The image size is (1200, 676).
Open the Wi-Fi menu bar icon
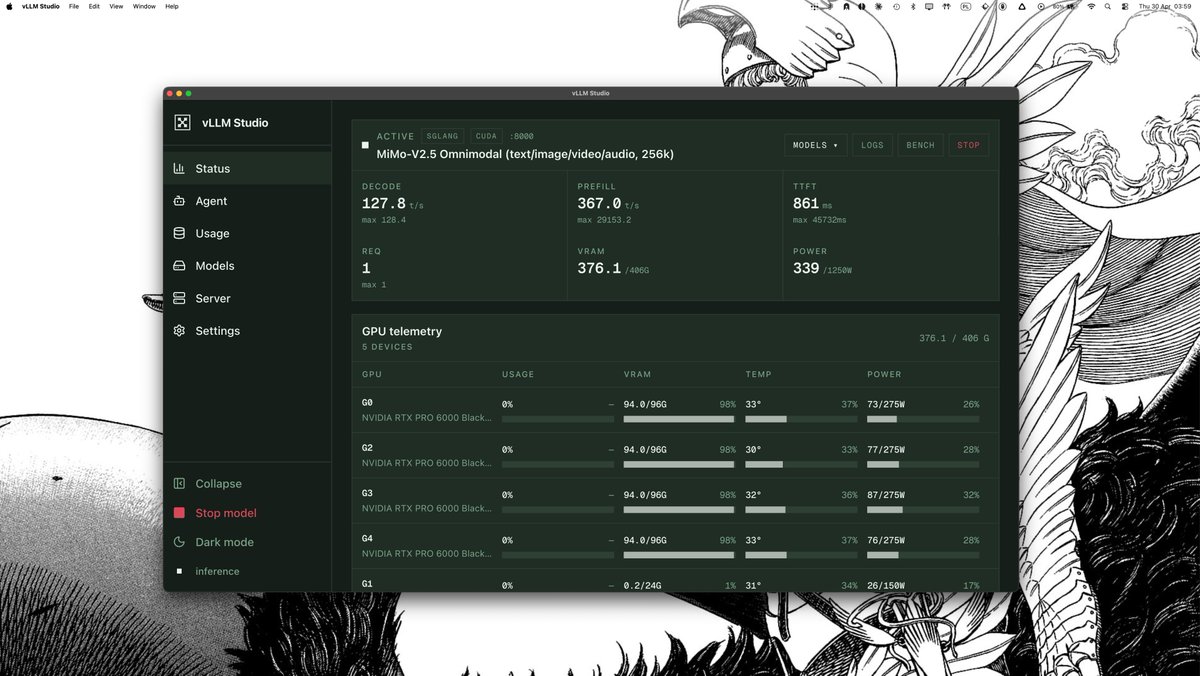(x=1091, y=6)
